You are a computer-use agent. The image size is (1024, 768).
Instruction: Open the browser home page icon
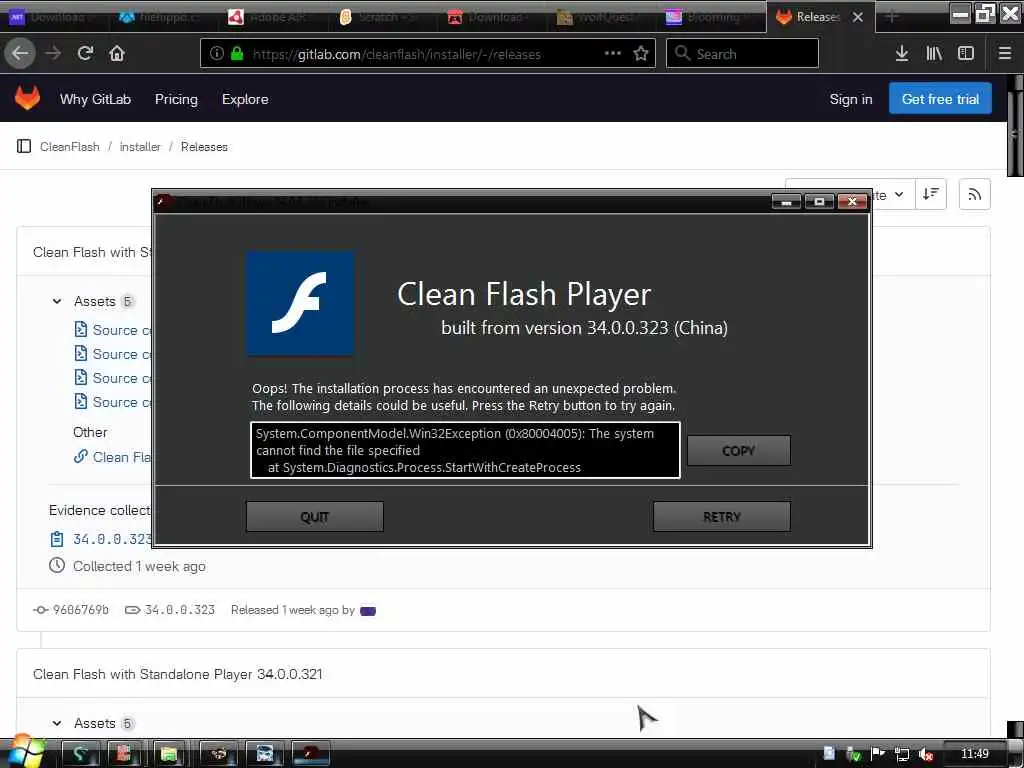point(117,54)
